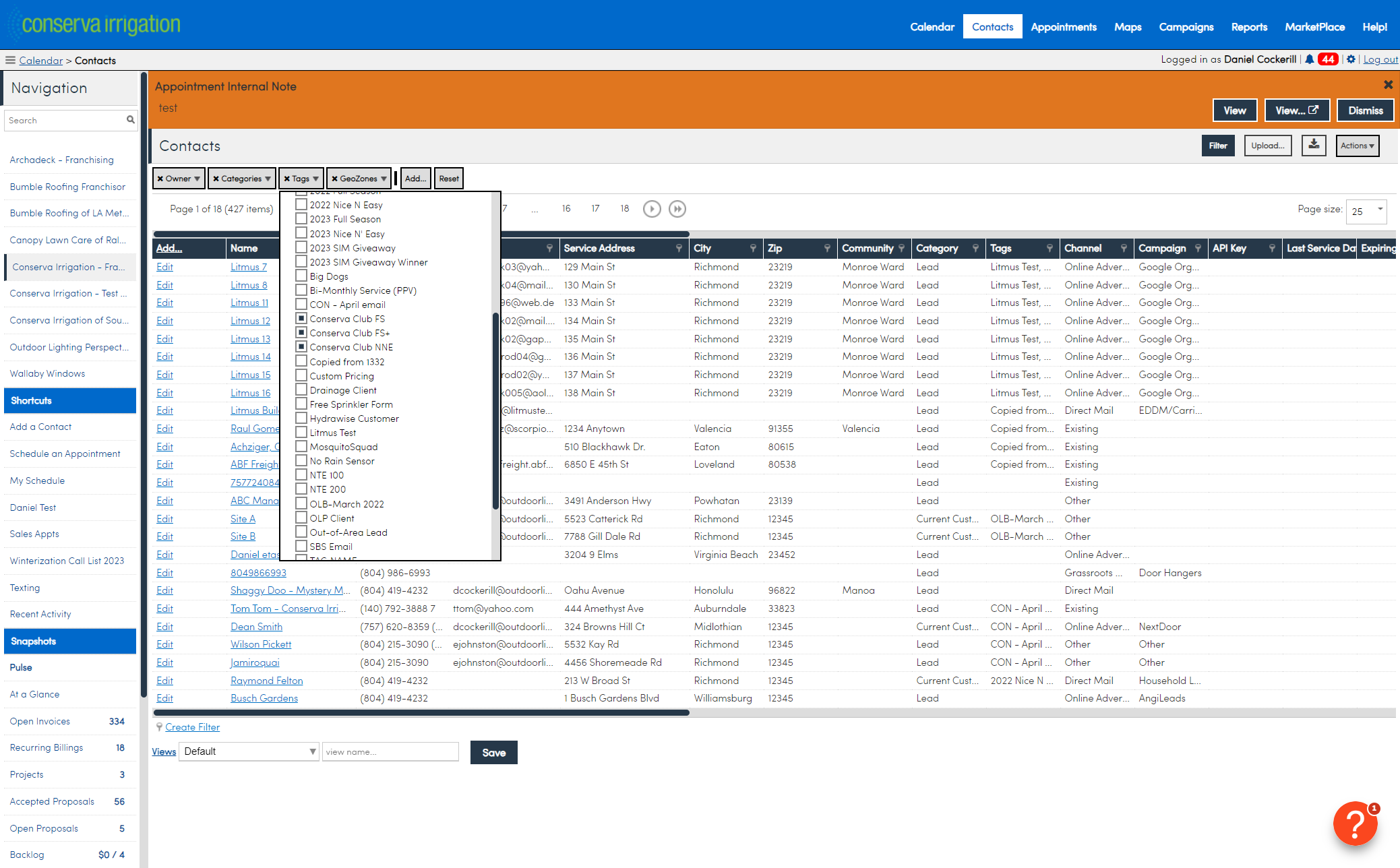Click the Filter button in Contacts header
The width and height of the screenshot is (1400, 868).
pos(1218,146)
